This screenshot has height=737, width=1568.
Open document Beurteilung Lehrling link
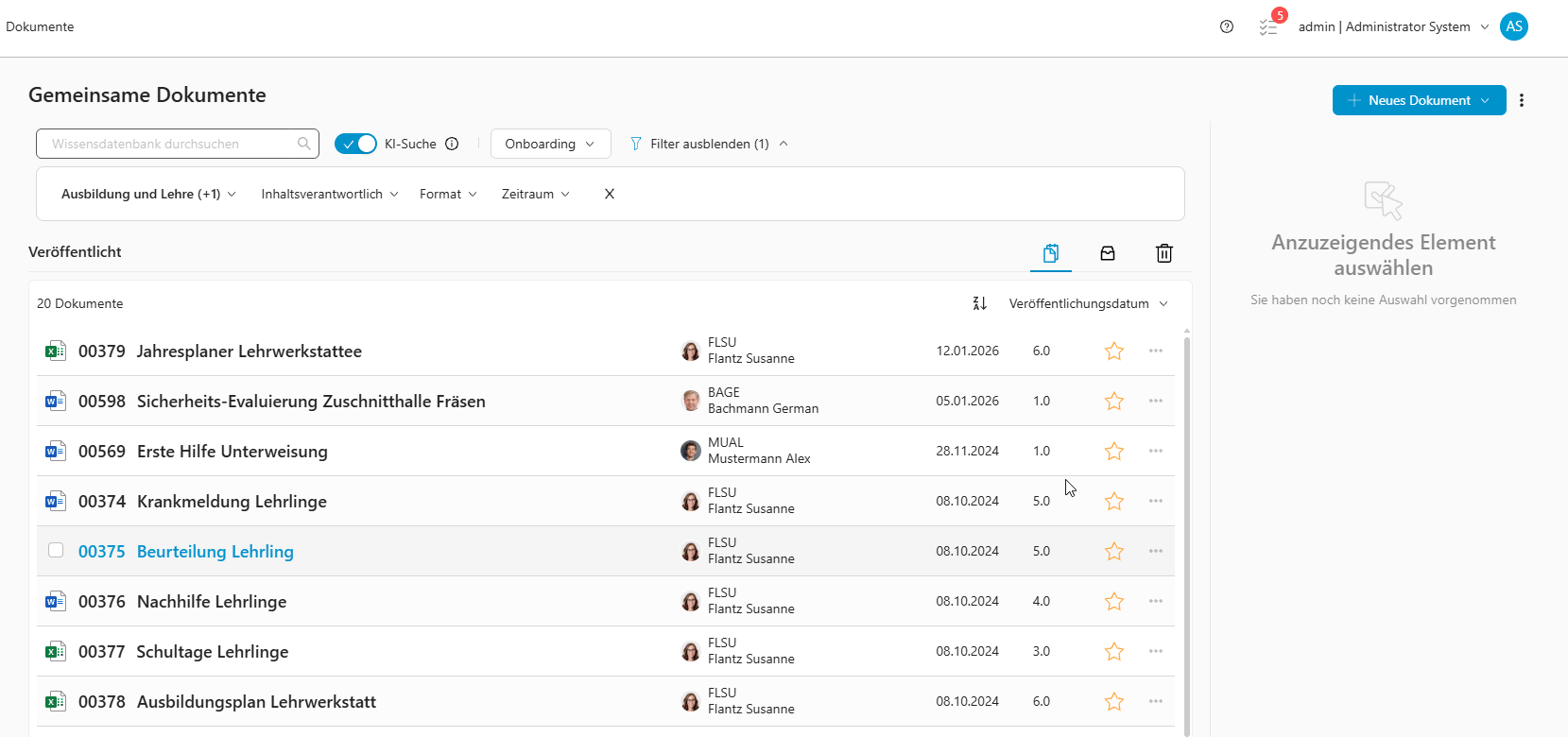[215, 552]
